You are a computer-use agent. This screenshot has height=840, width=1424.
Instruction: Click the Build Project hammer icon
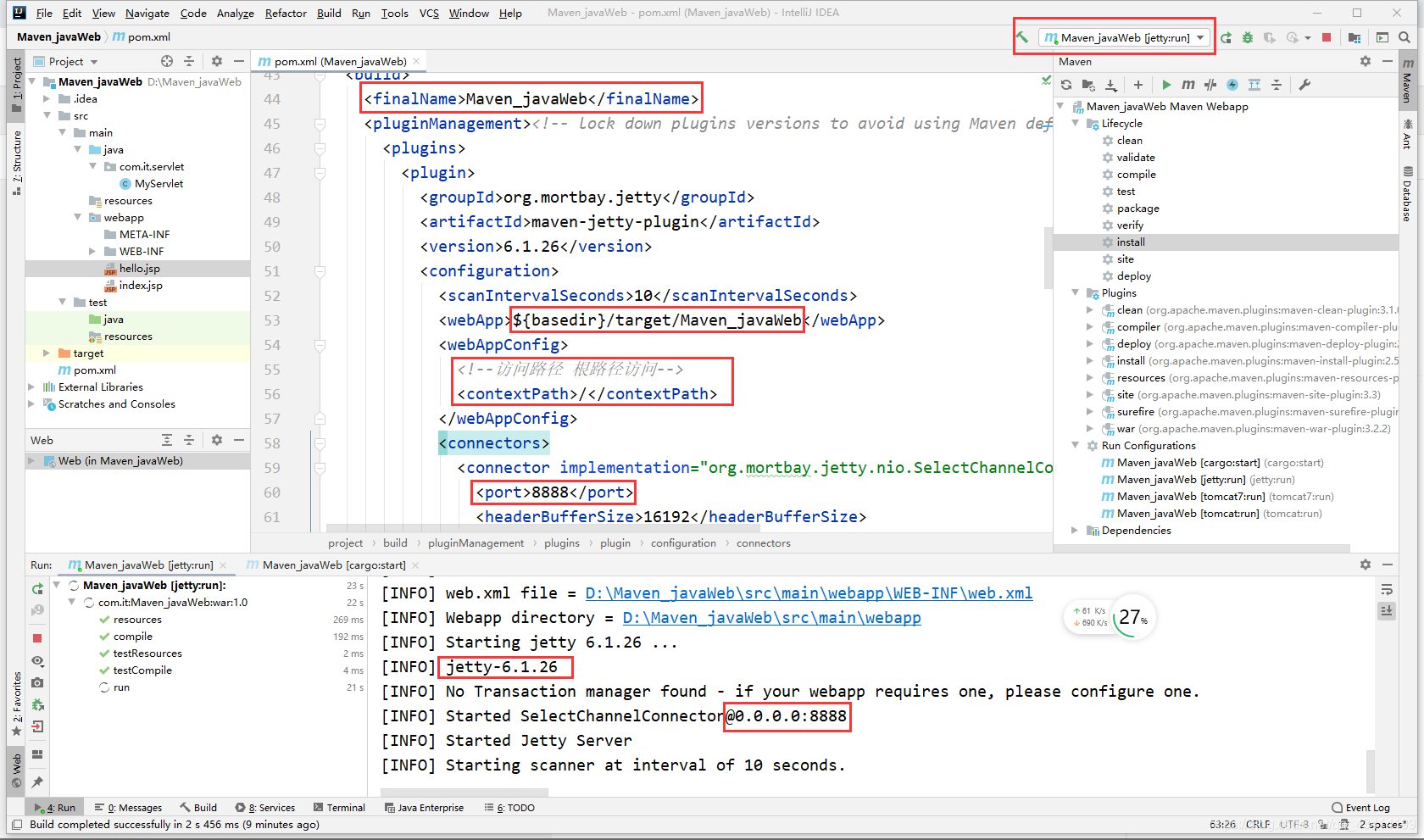point(1022,37)
